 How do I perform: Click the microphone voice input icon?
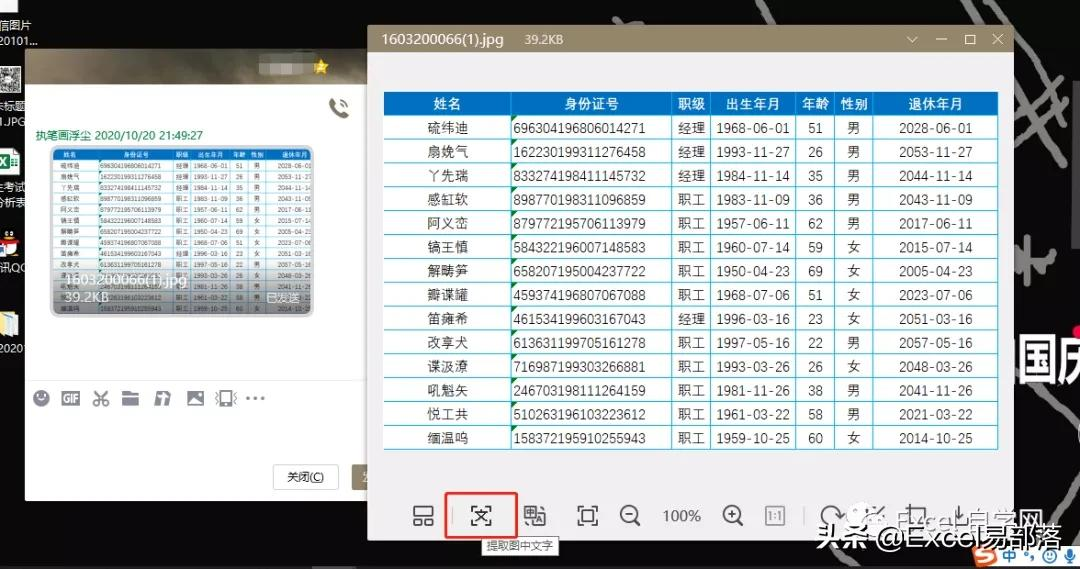1070,555
